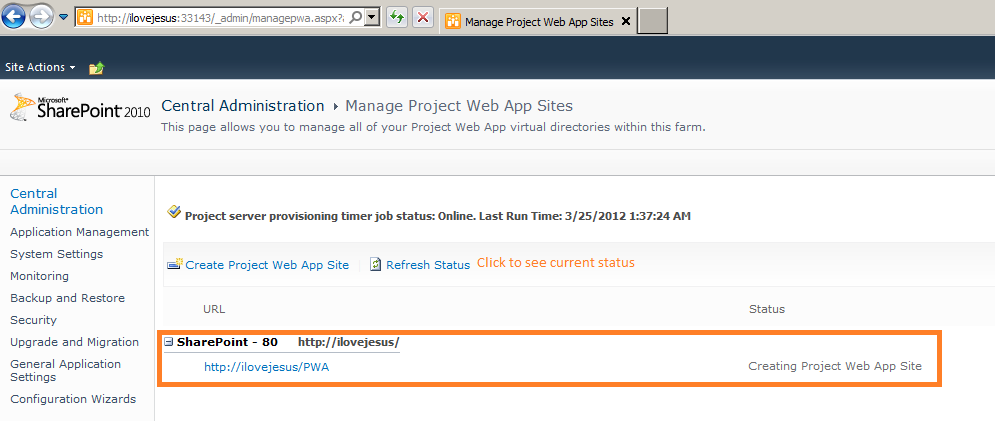
Task: Open Upgrade and Migration
Action: pos(74,342)
